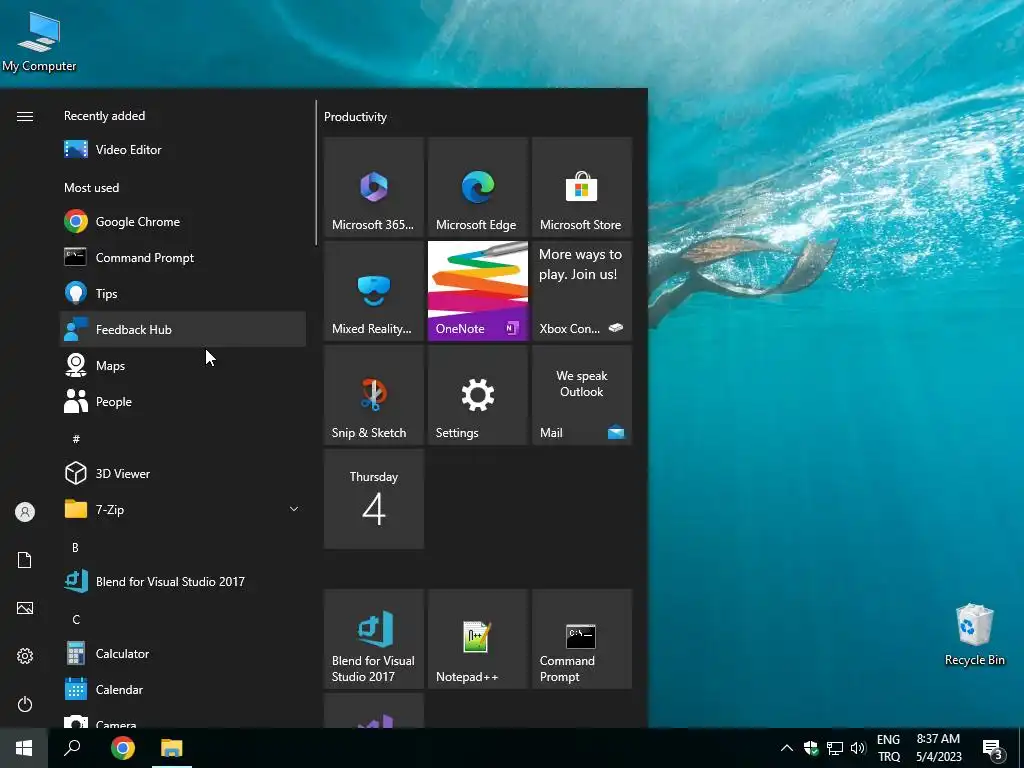Image resolution: width=1024 pixels, height=768 pixels.
Task: Open the Settings tile
Action: [x=477, y=394]
